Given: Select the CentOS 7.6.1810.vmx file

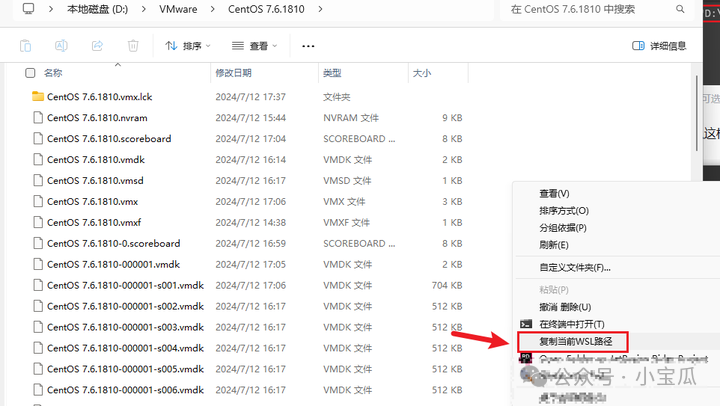Looking at the screenshot, I should (x=92, y=201).
